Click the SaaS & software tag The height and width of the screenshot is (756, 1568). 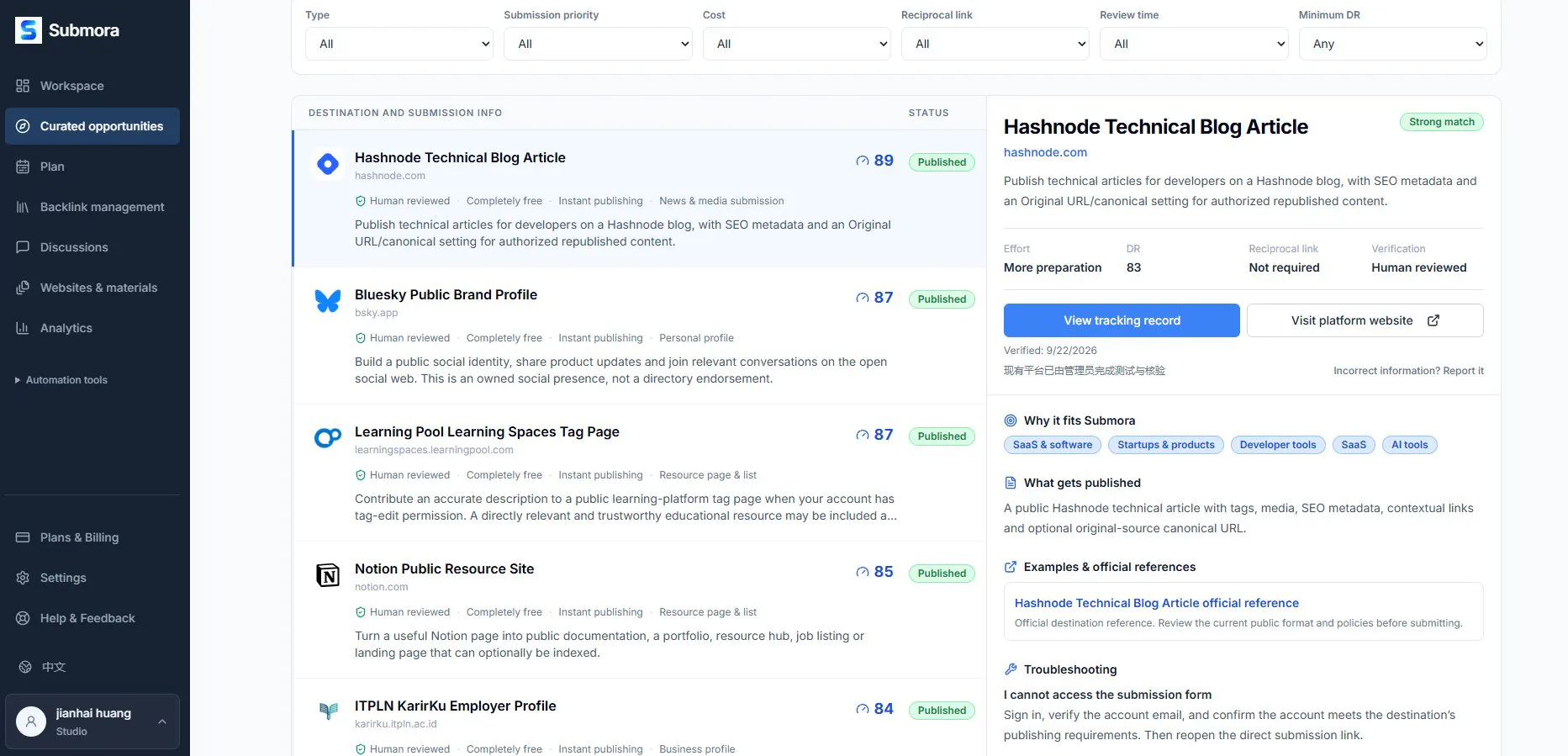pyautogui.click(x=1053, y=445)
